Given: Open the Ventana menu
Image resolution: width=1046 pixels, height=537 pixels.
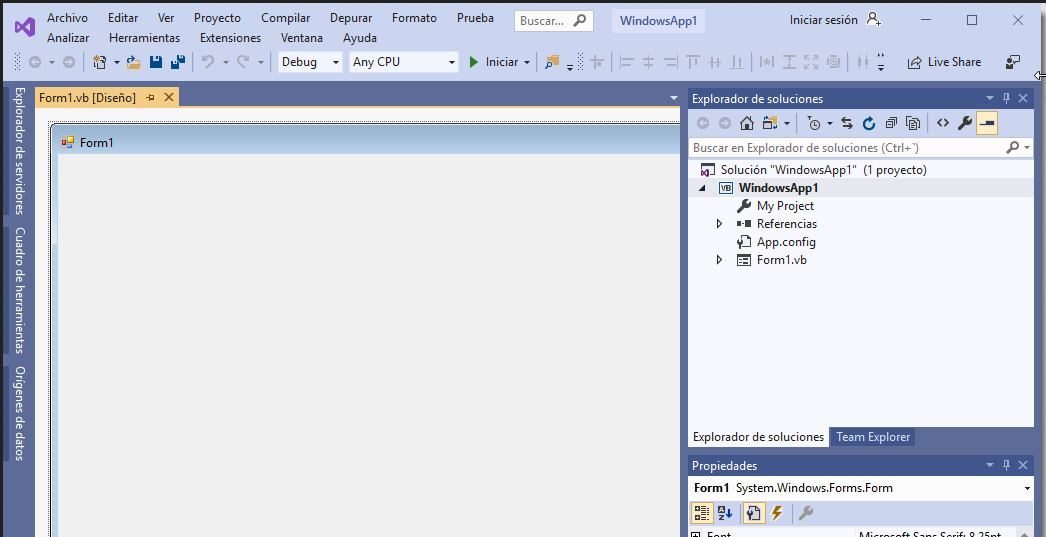Looking at the screenshot, I should [302, 38].
